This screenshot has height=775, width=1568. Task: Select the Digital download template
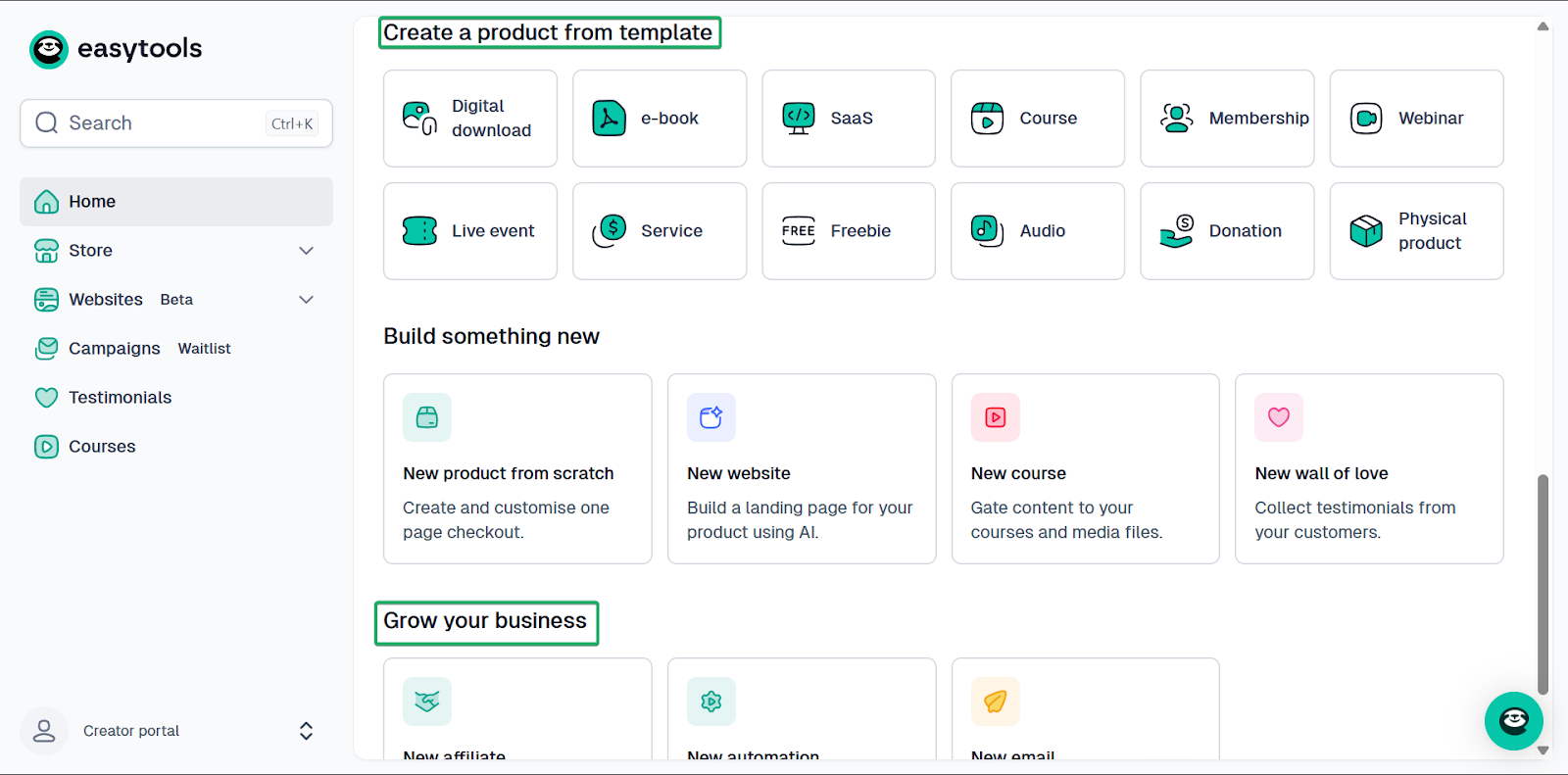[470, 119]
